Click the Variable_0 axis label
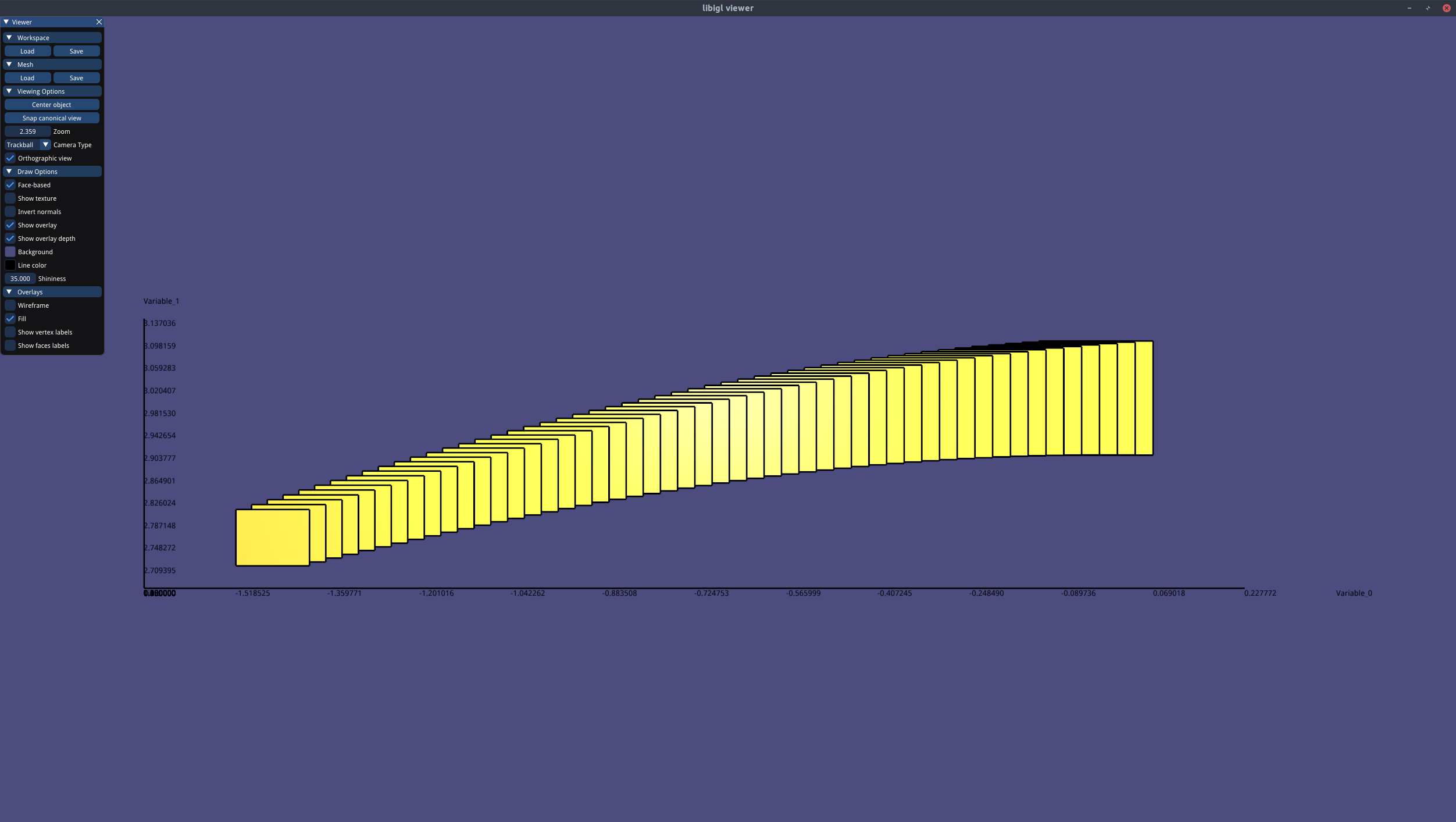This screenshot has width=1456, height=822. [x=1354, y=593]
